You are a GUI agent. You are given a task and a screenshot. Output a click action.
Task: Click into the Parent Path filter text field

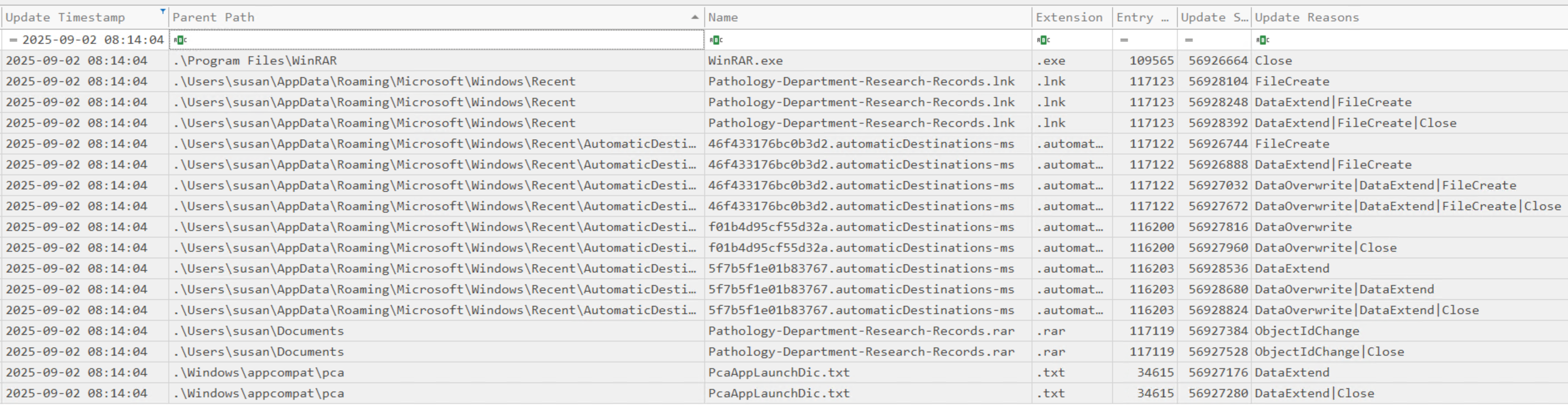coord(438,40)
